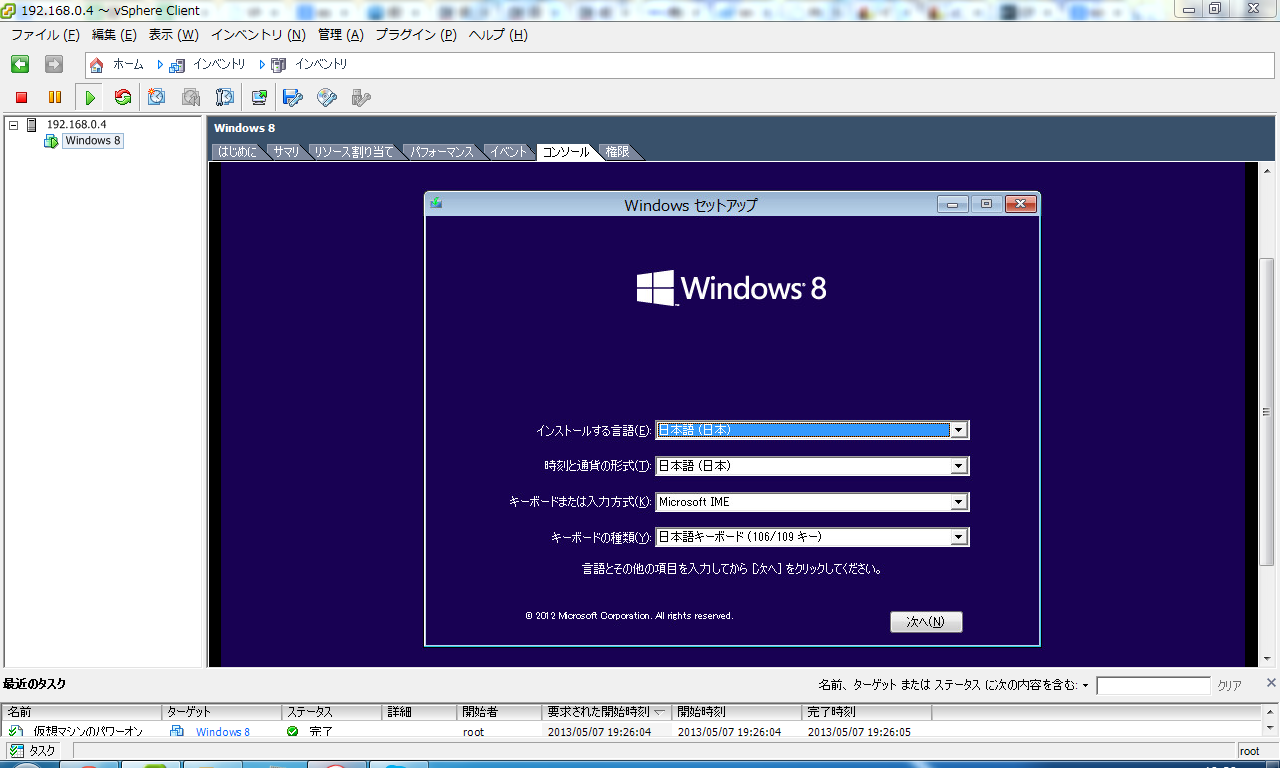The width and height of the screenshot is (1280, 768).
Task: Click the タスク button in the status bar
Action: pos(33,751)
